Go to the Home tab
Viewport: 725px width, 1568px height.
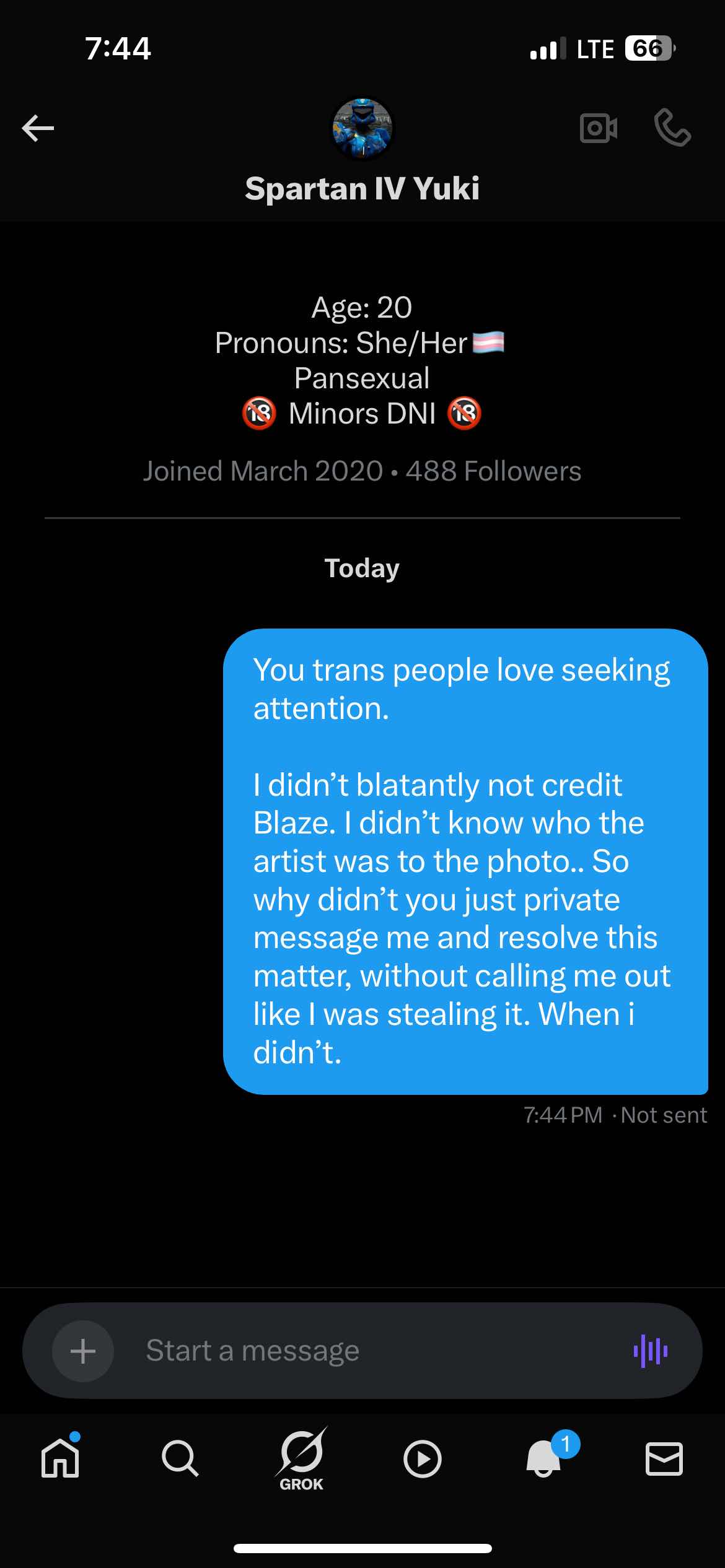click(60, 1458)
